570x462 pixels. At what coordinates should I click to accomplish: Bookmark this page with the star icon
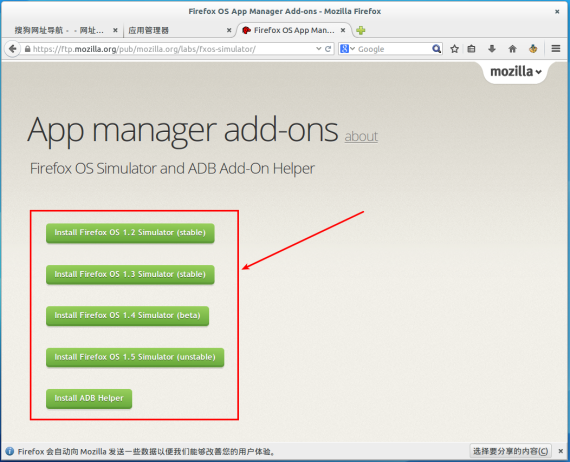[x=454, y=49]
